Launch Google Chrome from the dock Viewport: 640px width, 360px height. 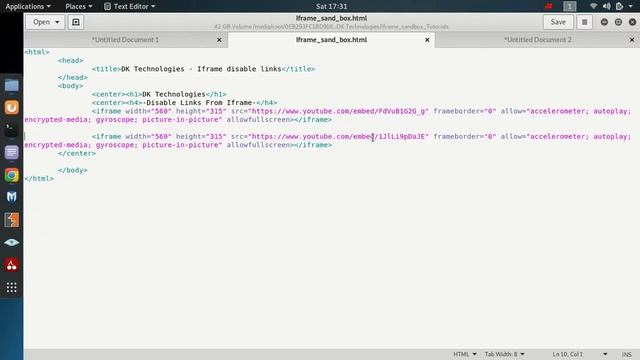tap(11, 175)
